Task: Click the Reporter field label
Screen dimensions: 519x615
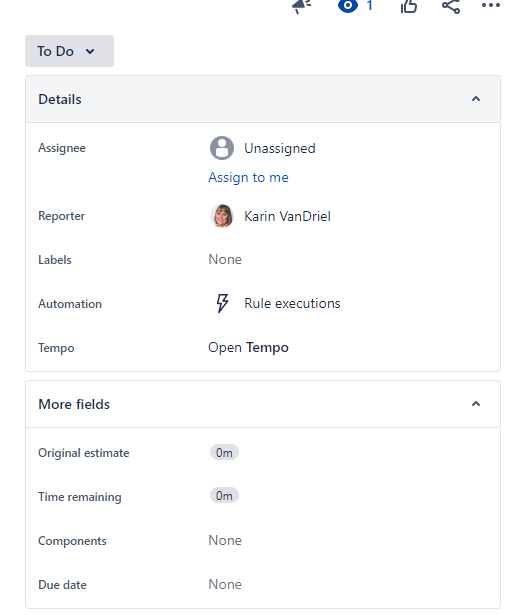Action: point(62,216)
